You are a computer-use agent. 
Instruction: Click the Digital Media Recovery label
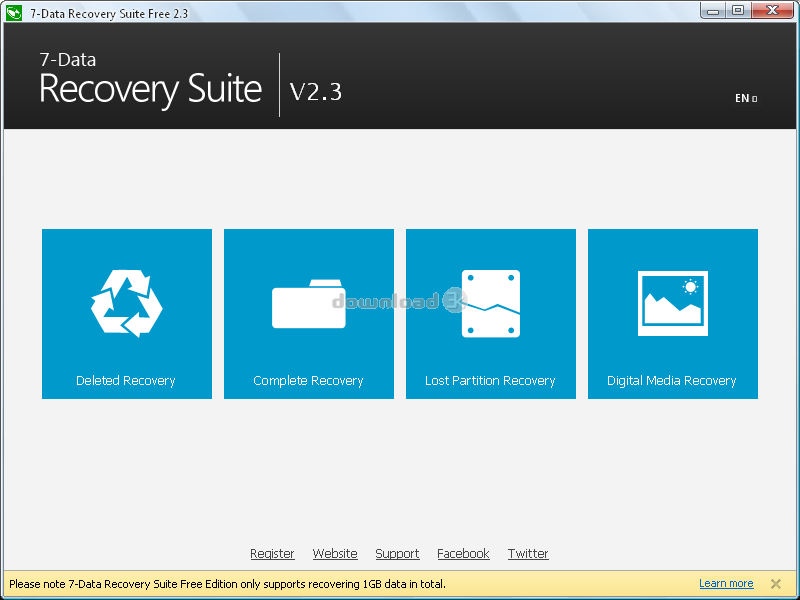click(671, 381)
